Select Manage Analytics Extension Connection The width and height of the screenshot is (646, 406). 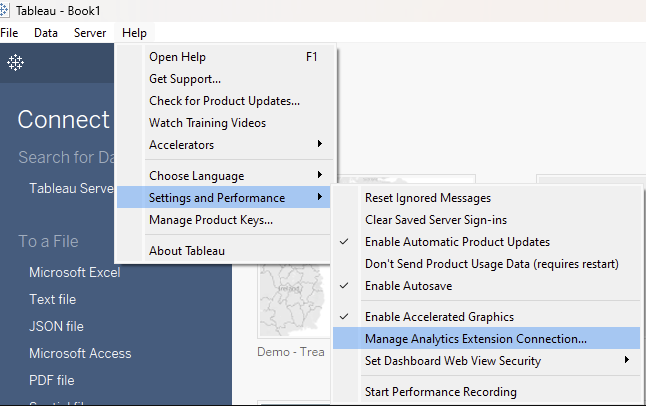(x=475, y=339)
